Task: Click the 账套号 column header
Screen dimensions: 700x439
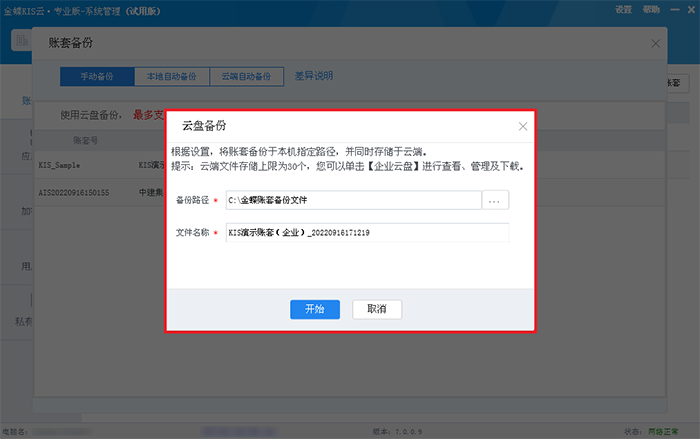Action: [85, 140]
